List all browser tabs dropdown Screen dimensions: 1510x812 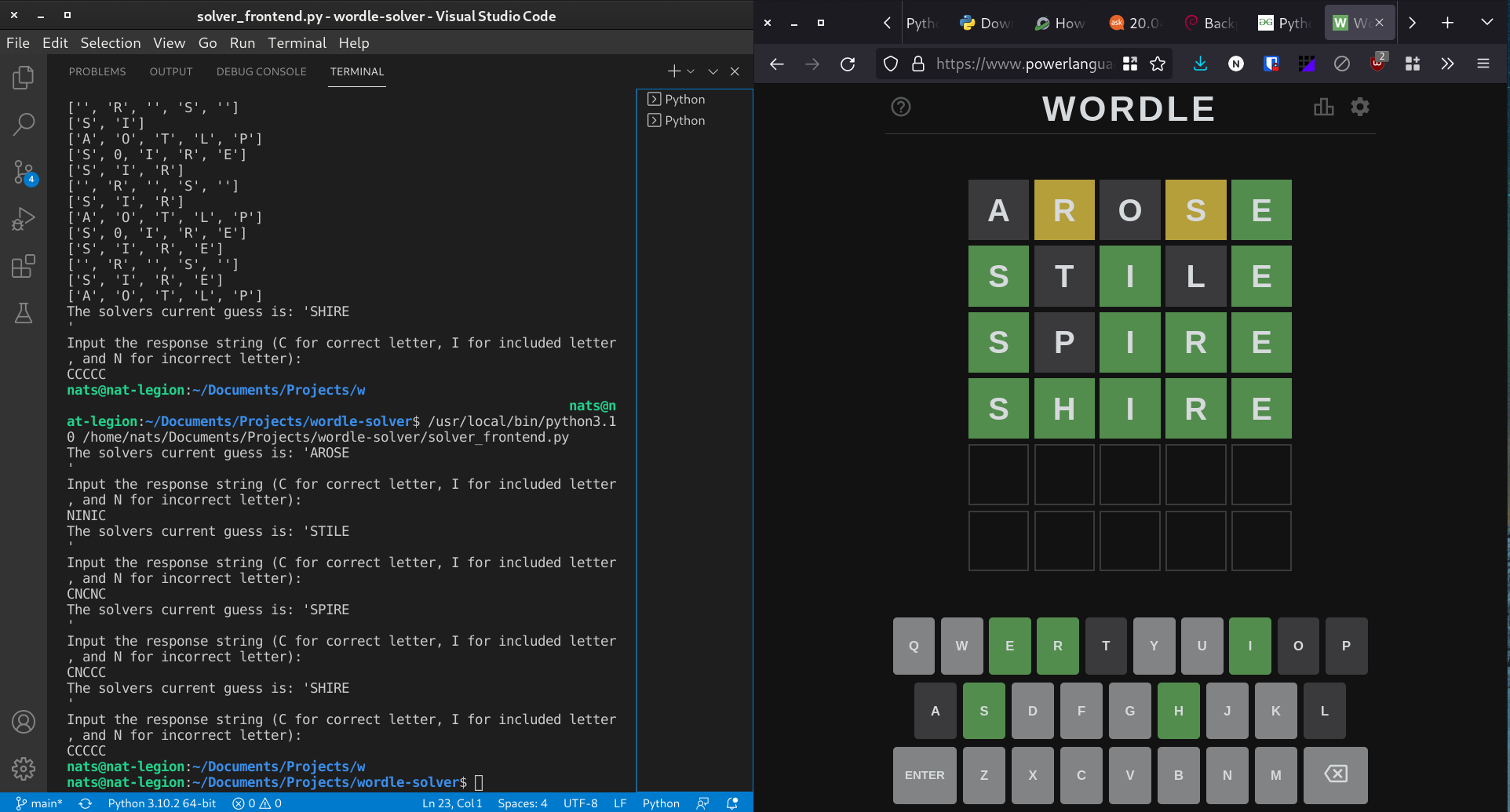(x=1486, y=23)
